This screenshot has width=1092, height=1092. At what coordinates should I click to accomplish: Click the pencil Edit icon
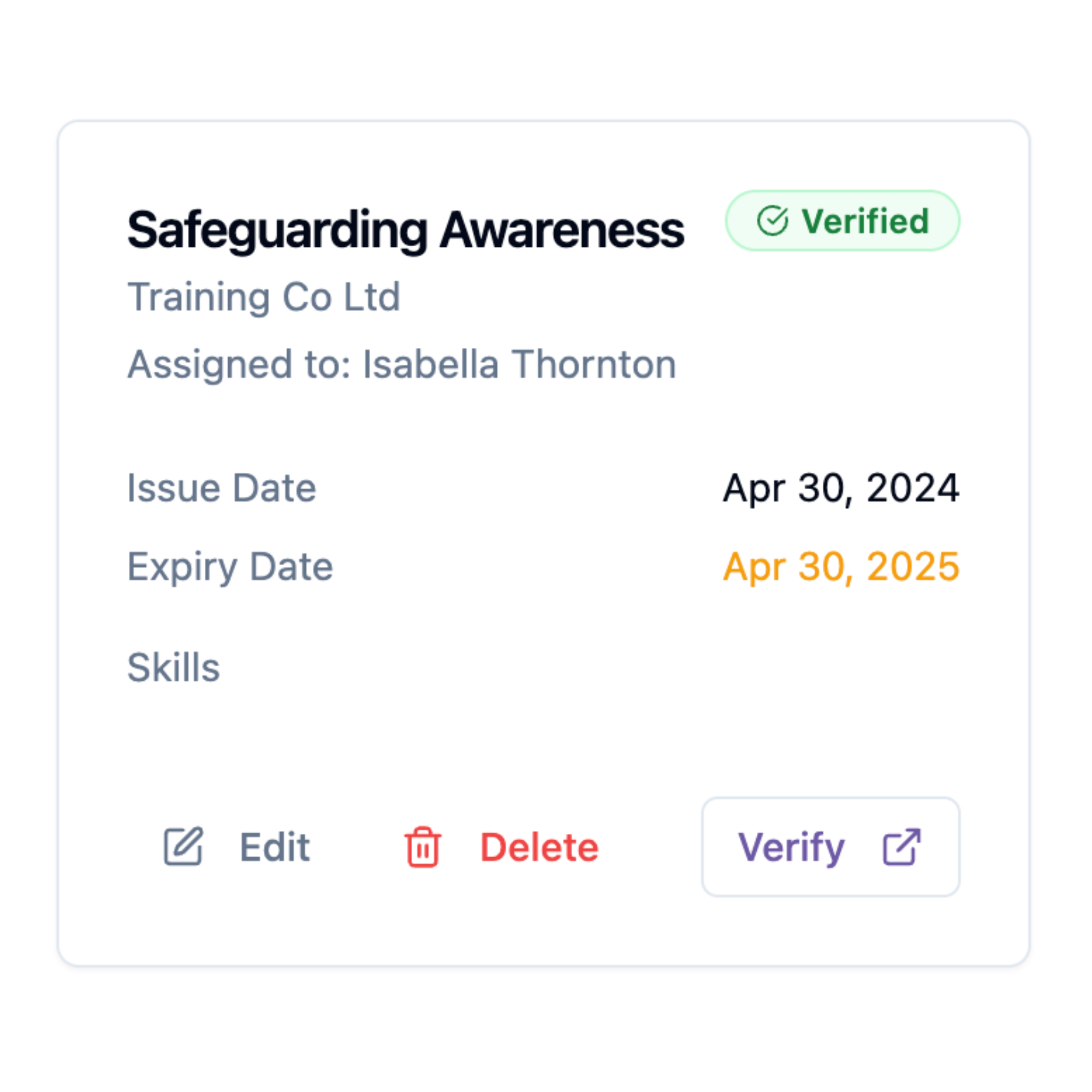182,846
